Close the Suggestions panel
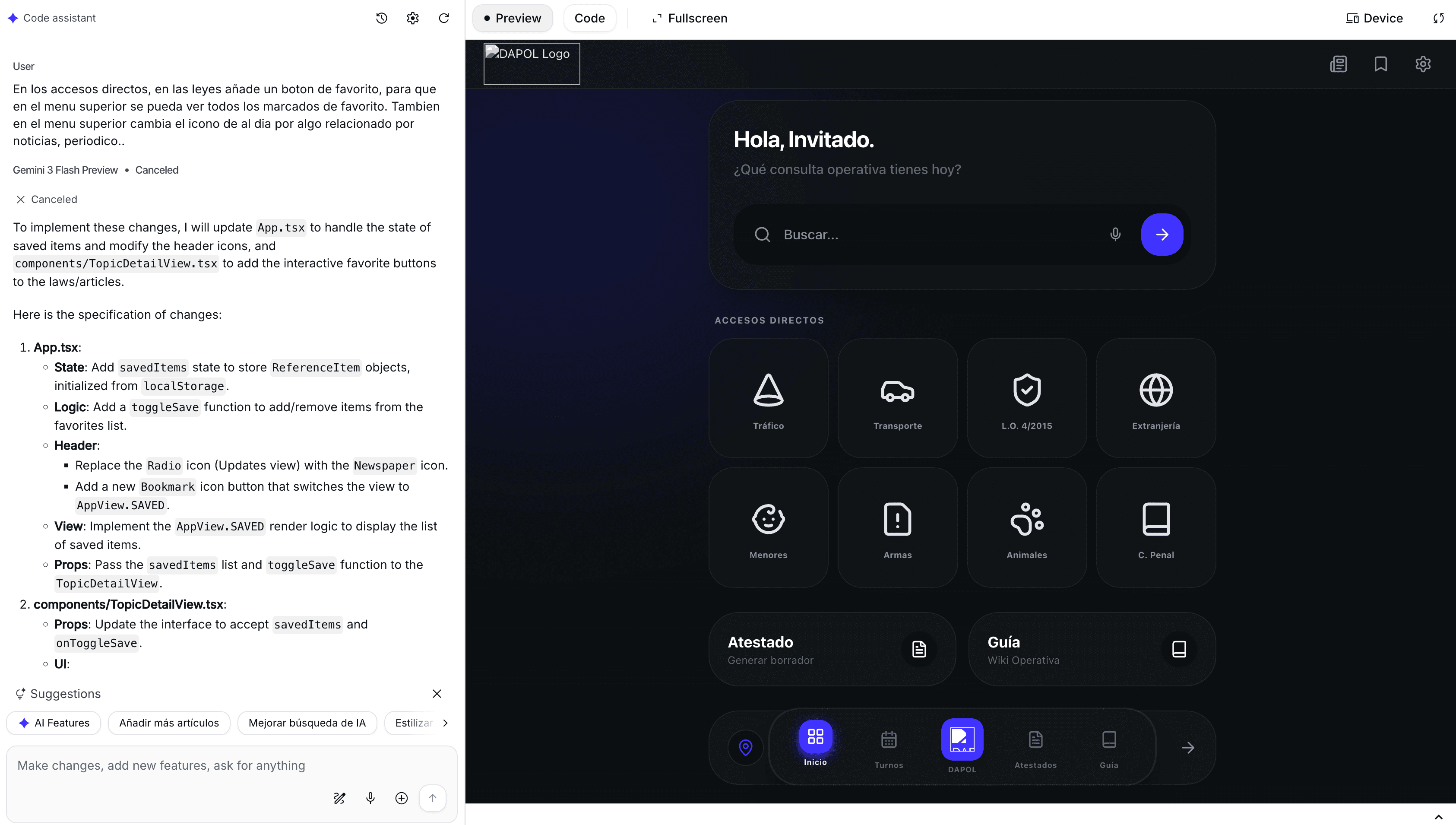Image resolution: width=1456 pixels, height=825 pixels. click(x=437, y=694)
